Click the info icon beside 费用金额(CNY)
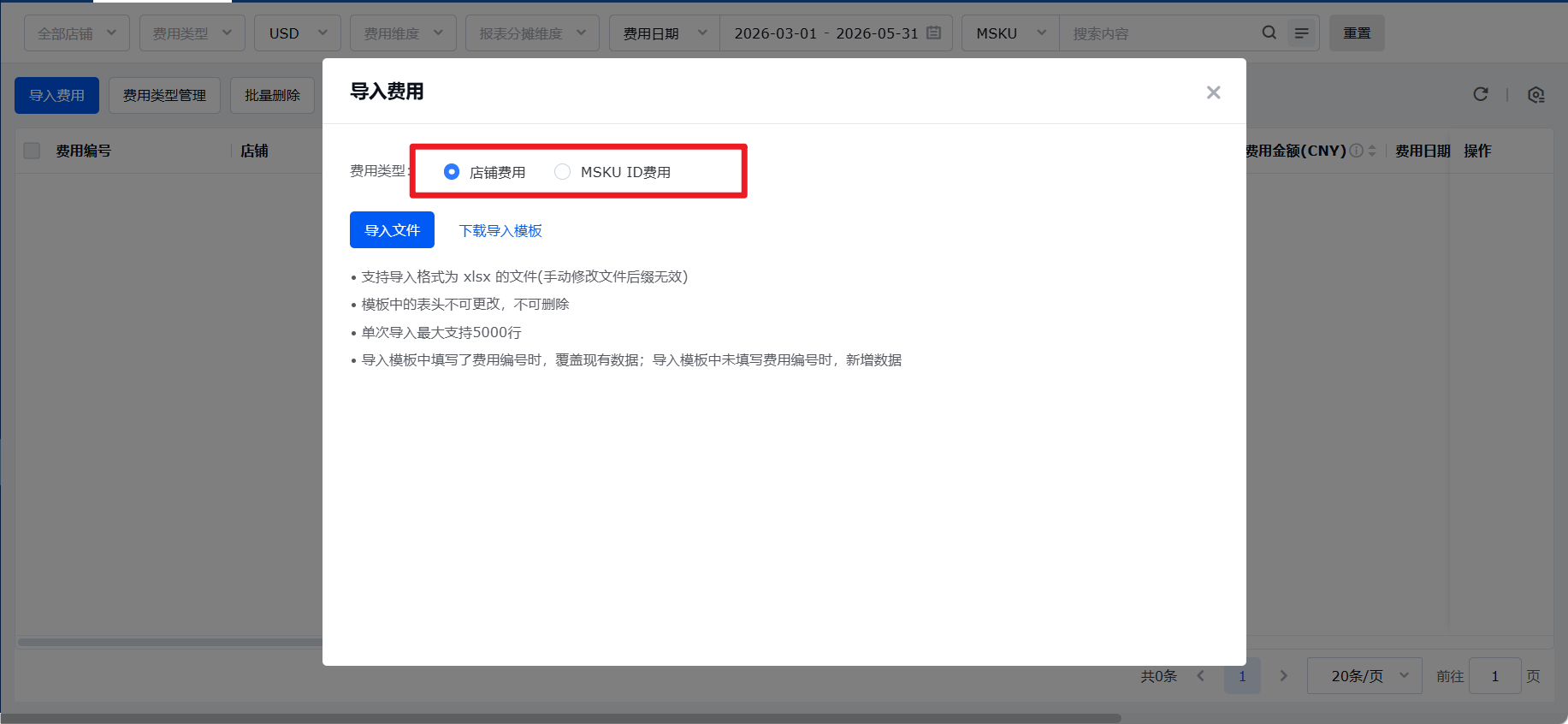This screenshot has height=724, width=1568. (1356, 151)
